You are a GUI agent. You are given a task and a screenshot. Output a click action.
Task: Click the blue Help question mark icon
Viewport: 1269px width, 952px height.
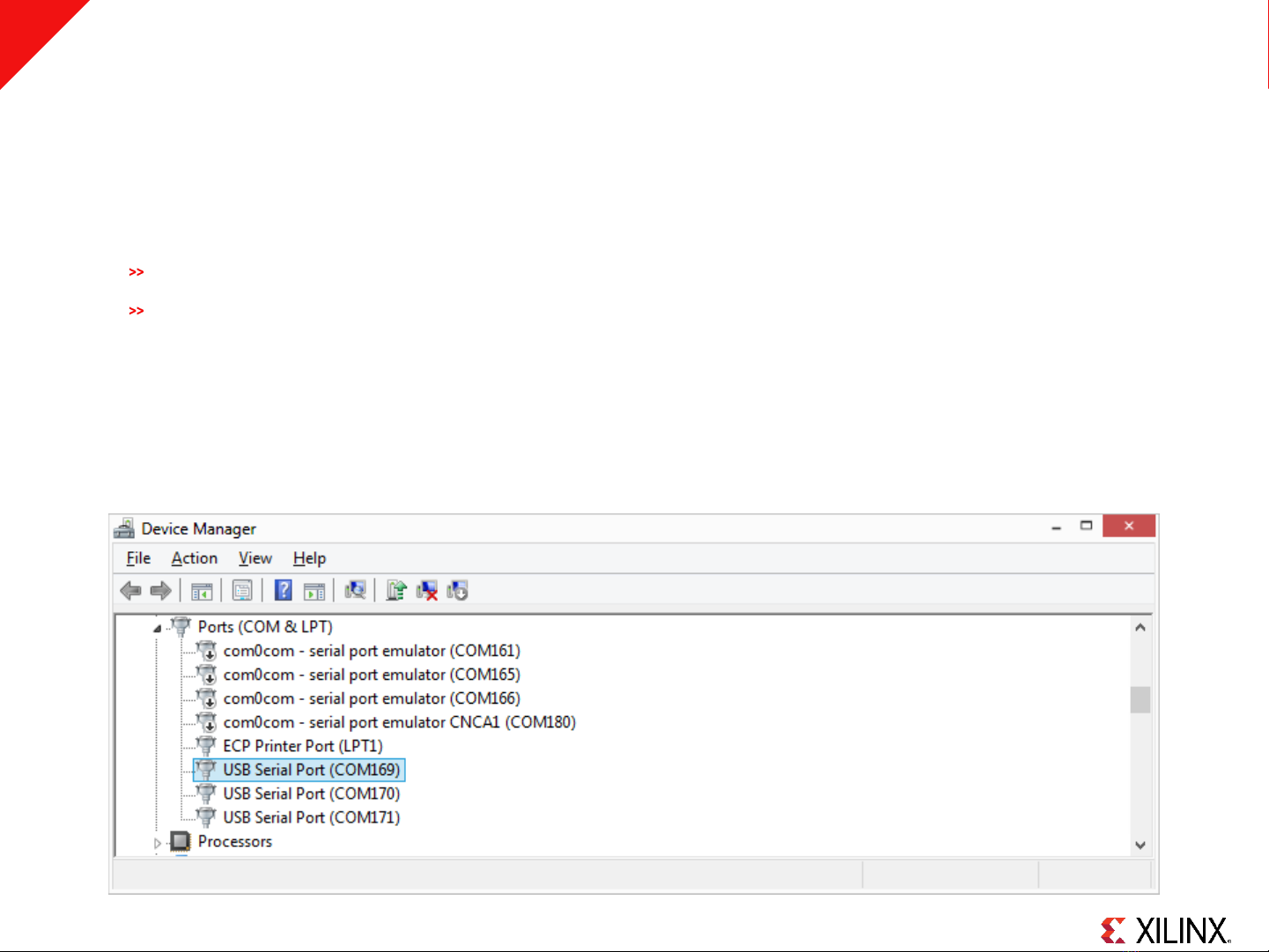[284, 590]
